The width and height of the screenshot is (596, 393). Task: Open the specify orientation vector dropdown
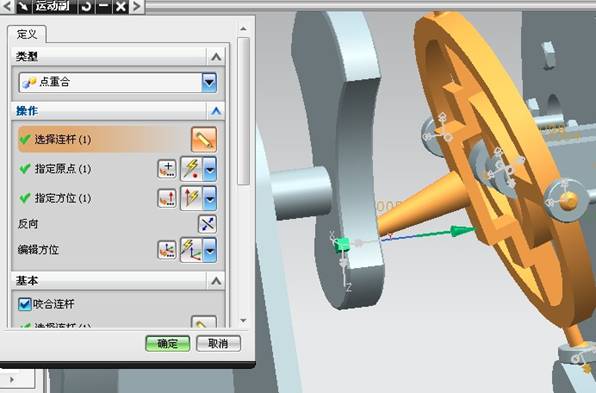point(210,198)
